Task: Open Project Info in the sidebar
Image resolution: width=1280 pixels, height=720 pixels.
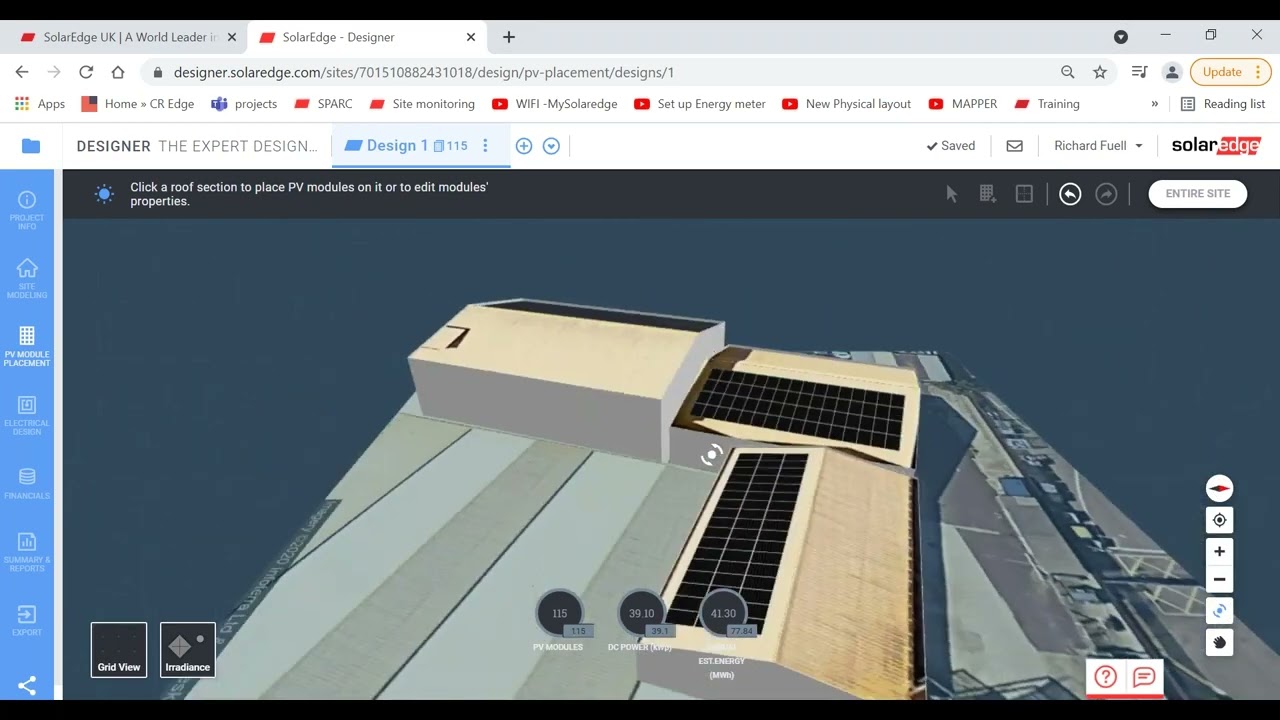Action: pos(27,209)
